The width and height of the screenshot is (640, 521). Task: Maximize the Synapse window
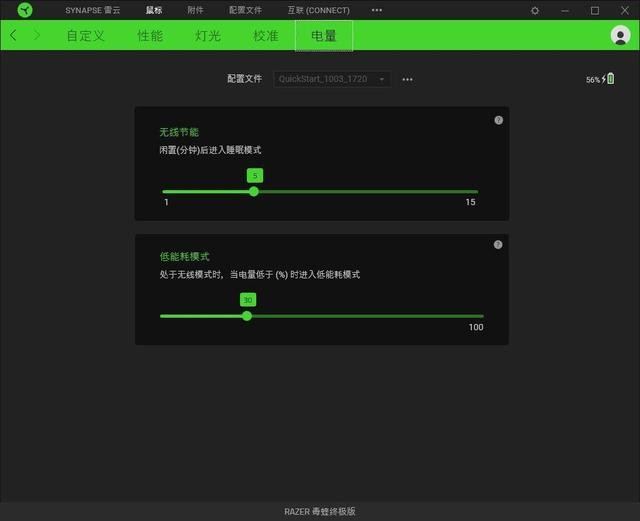(595, 11)
